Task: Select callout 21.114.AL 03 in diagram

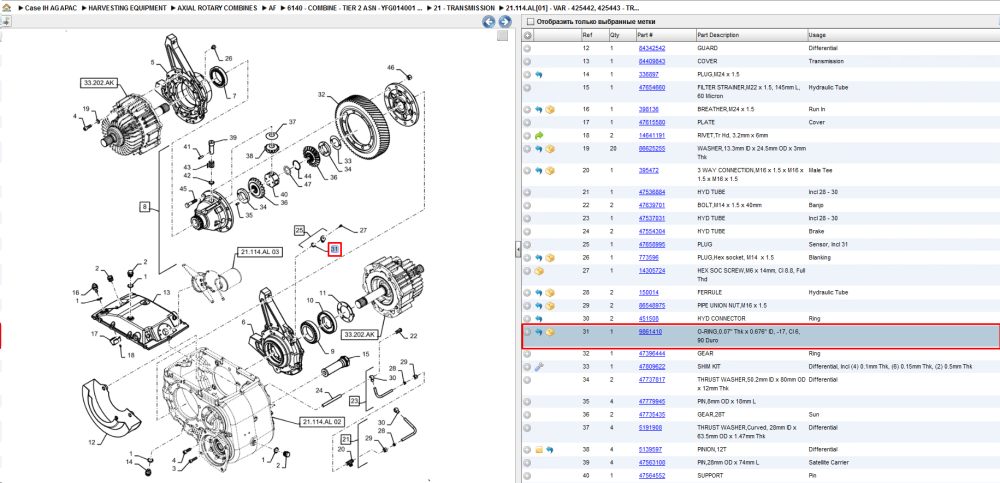Action: [259, 252]
